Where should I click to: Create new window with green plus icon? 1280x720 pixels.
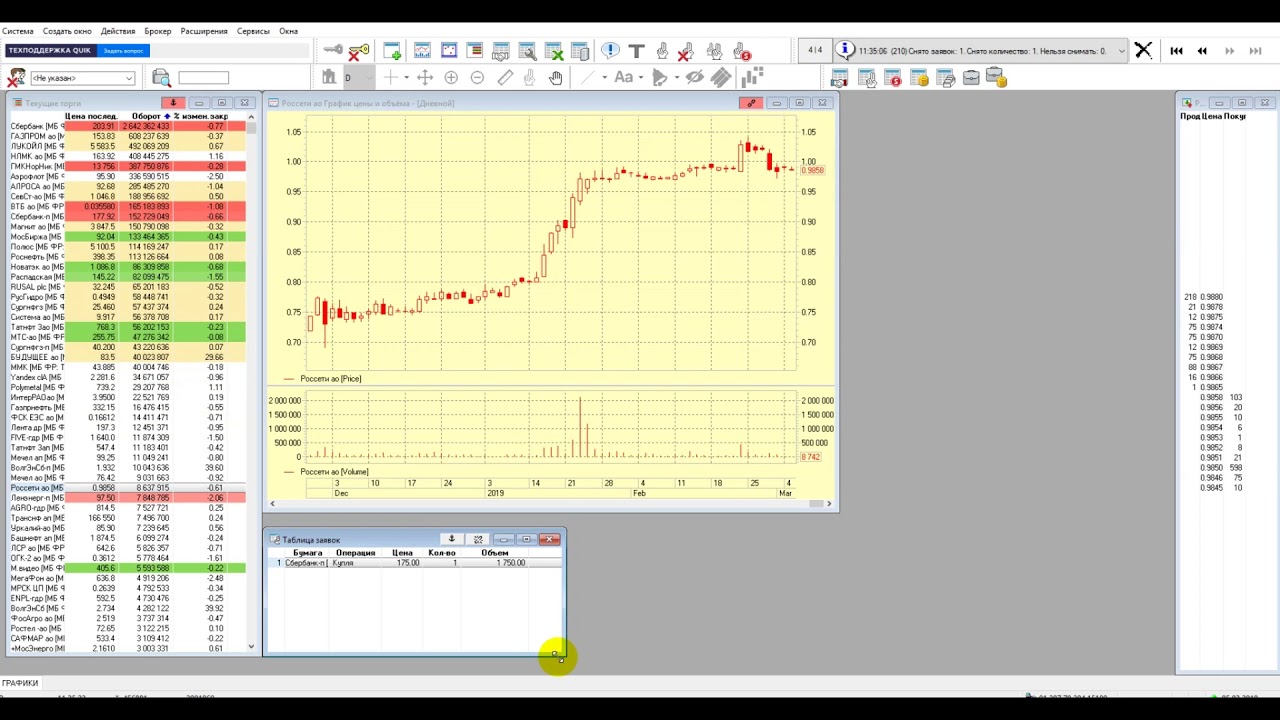click(392, 51)
